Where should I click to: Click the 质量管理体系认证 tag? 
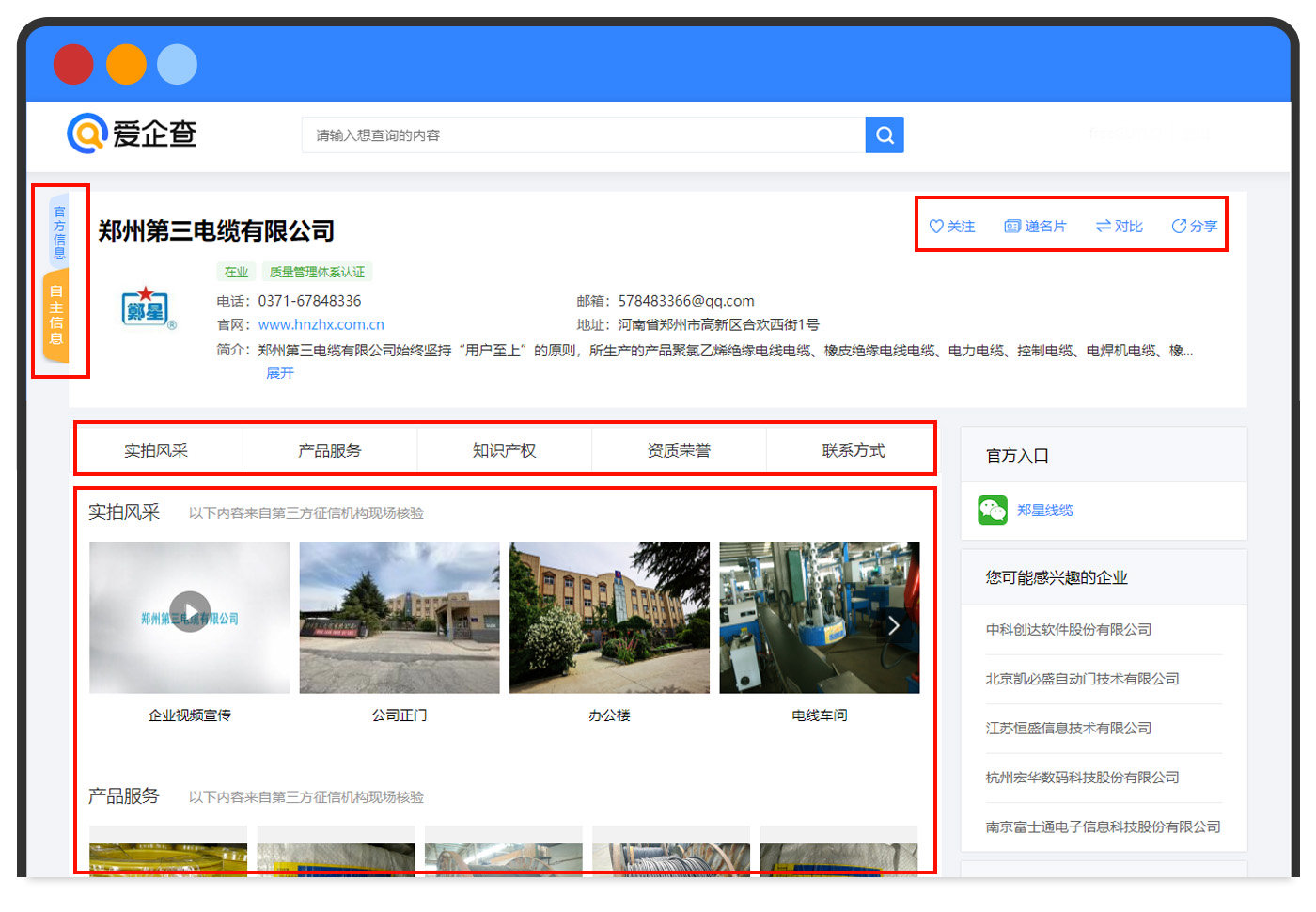tap(318, 272)
